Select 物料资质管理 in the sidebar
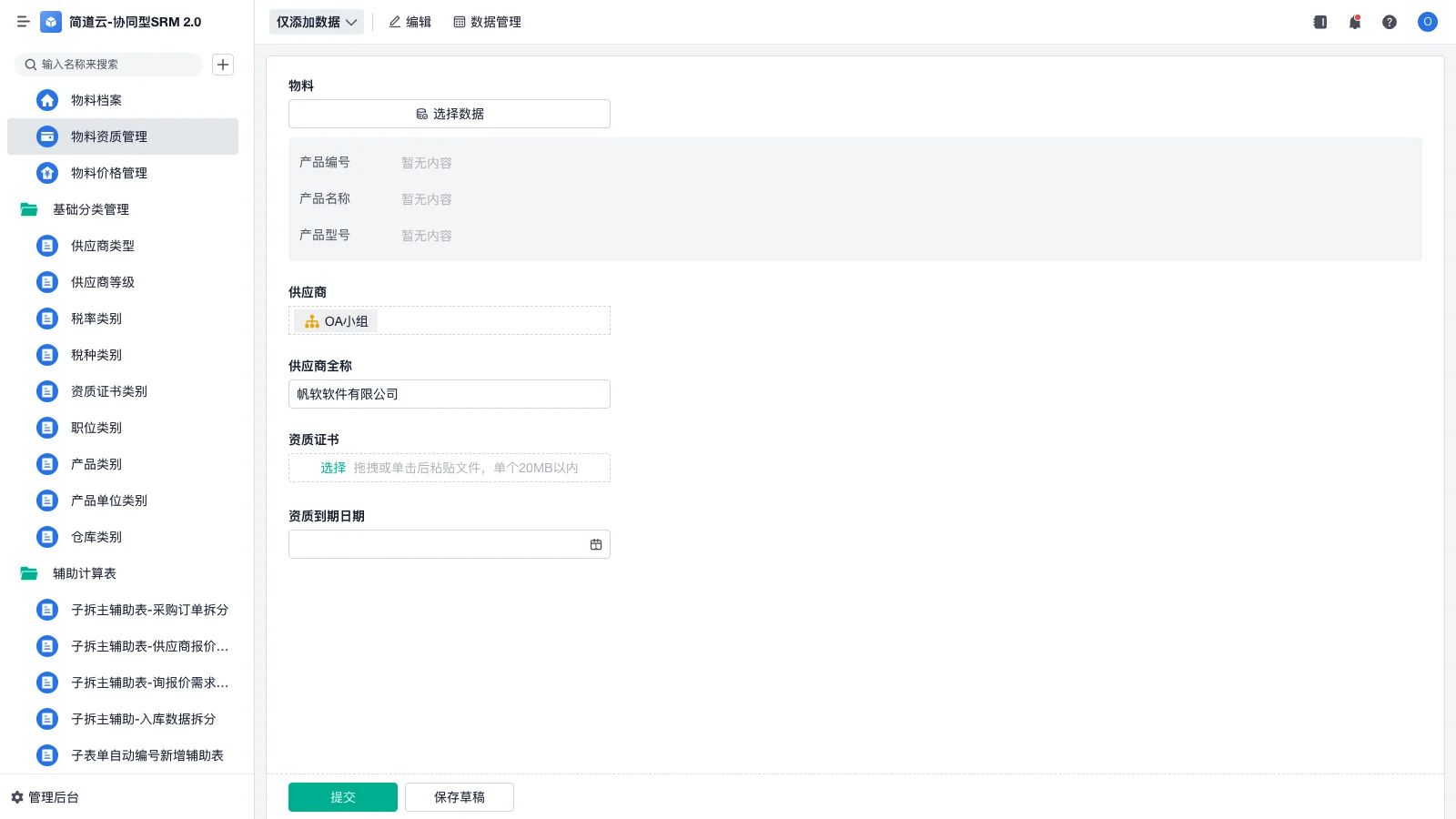This screenshot has height=819, width=1456. click(x=123, y=136)
